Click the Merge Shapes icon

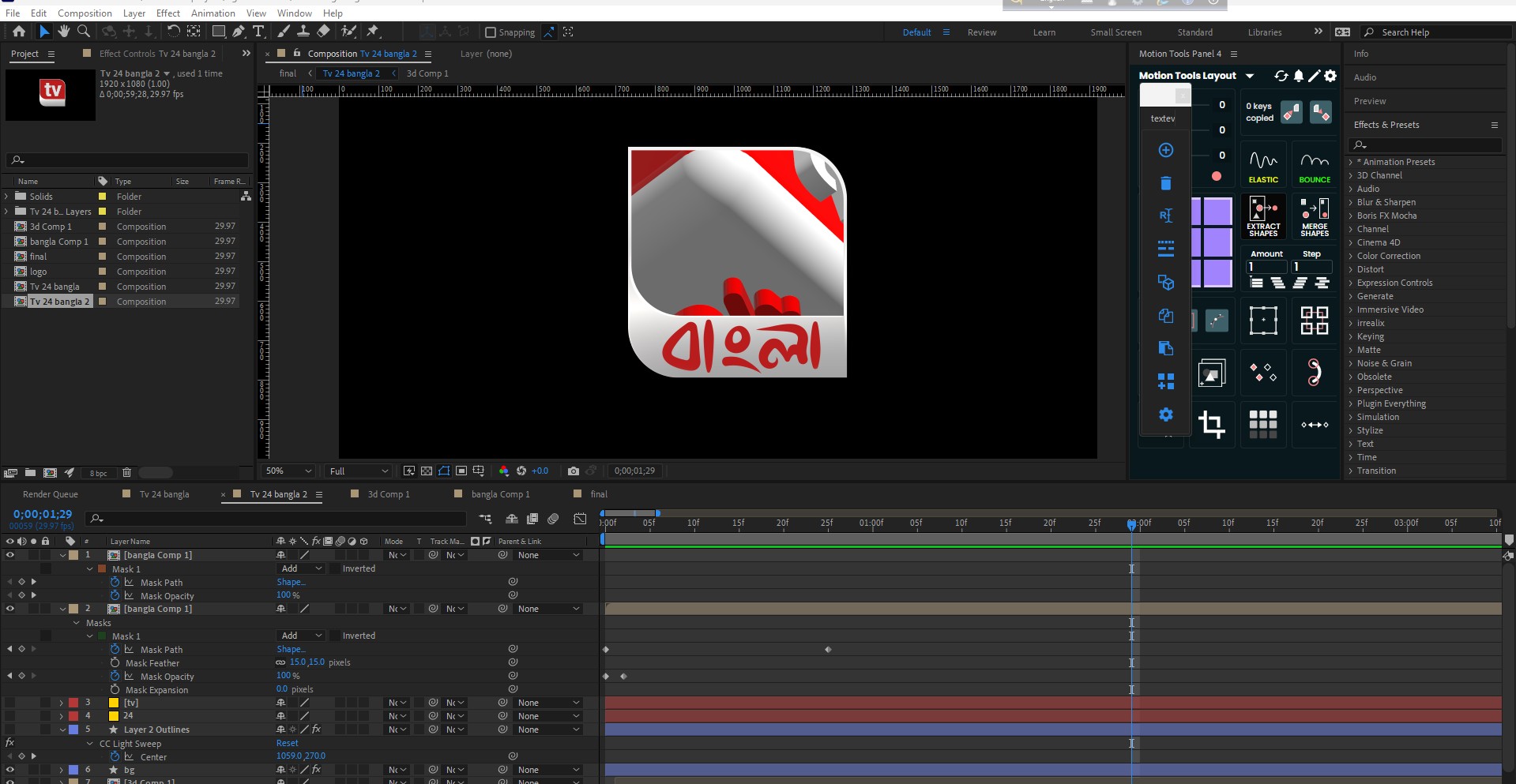[x=1315, y=216]
